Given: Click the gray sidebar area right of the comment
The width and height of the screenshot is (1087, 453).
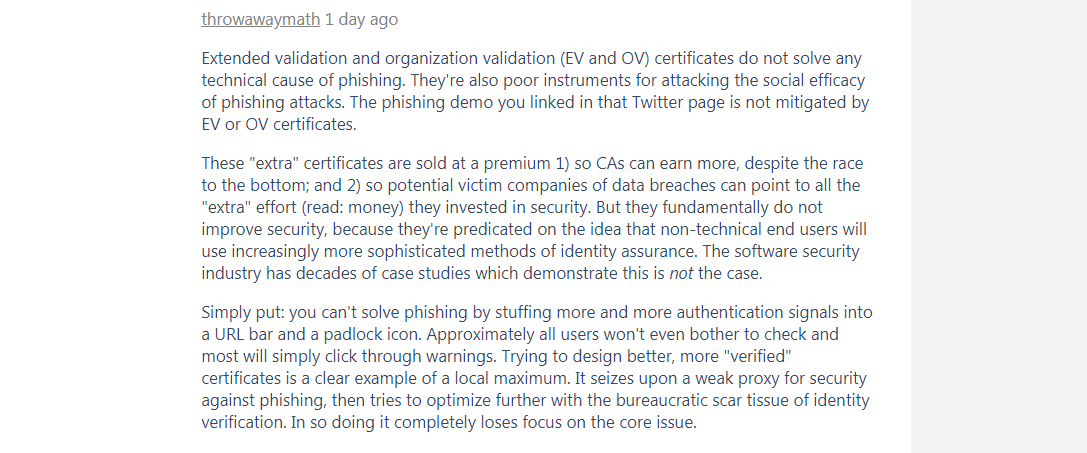Looking at the screenshot, I should 998,226.
